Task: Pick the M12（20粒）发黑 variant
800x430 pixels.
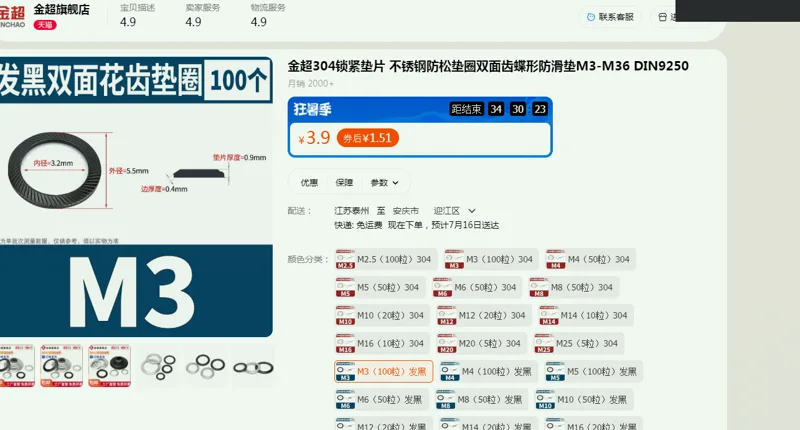Action: [x=384, y=424]
